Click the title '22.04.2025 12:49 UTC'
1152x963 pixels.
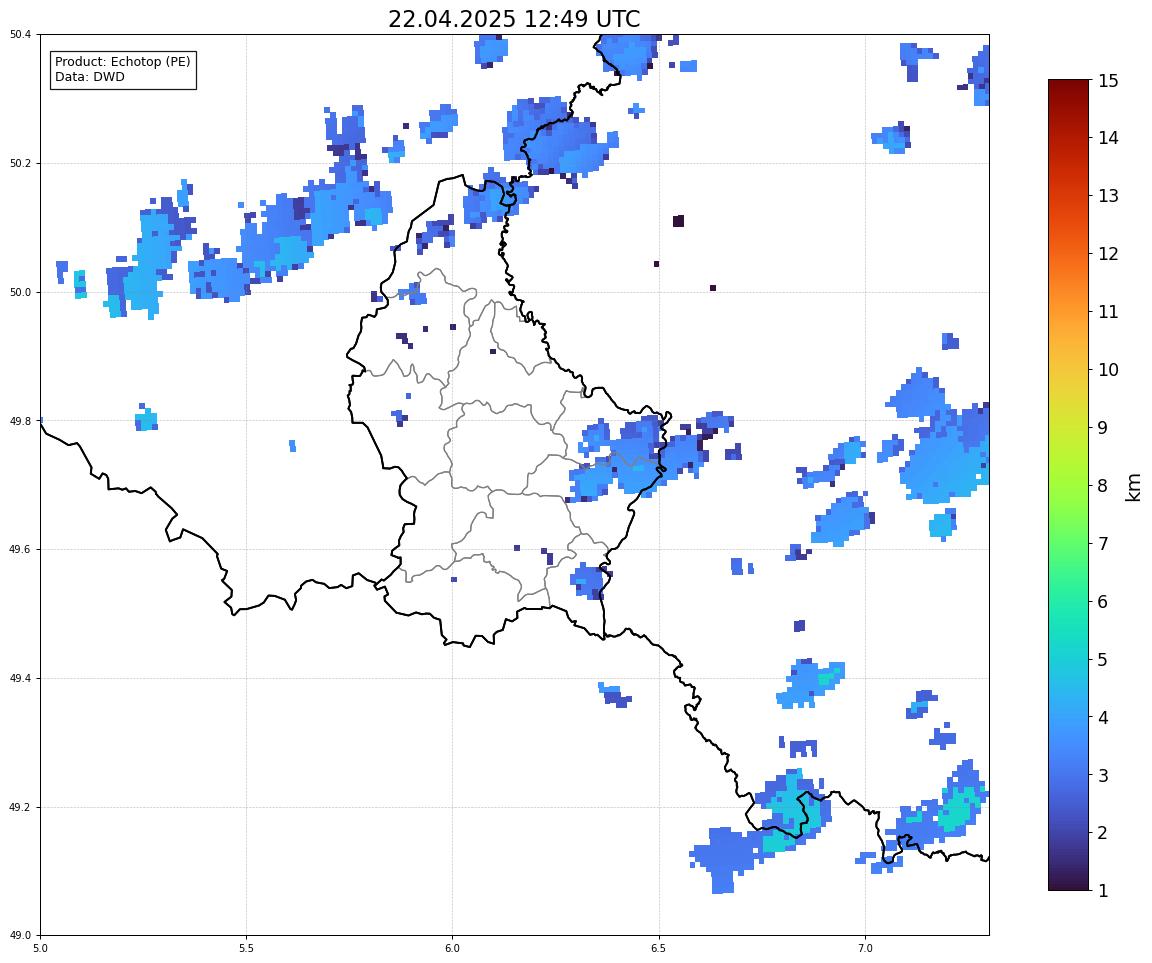514,18
